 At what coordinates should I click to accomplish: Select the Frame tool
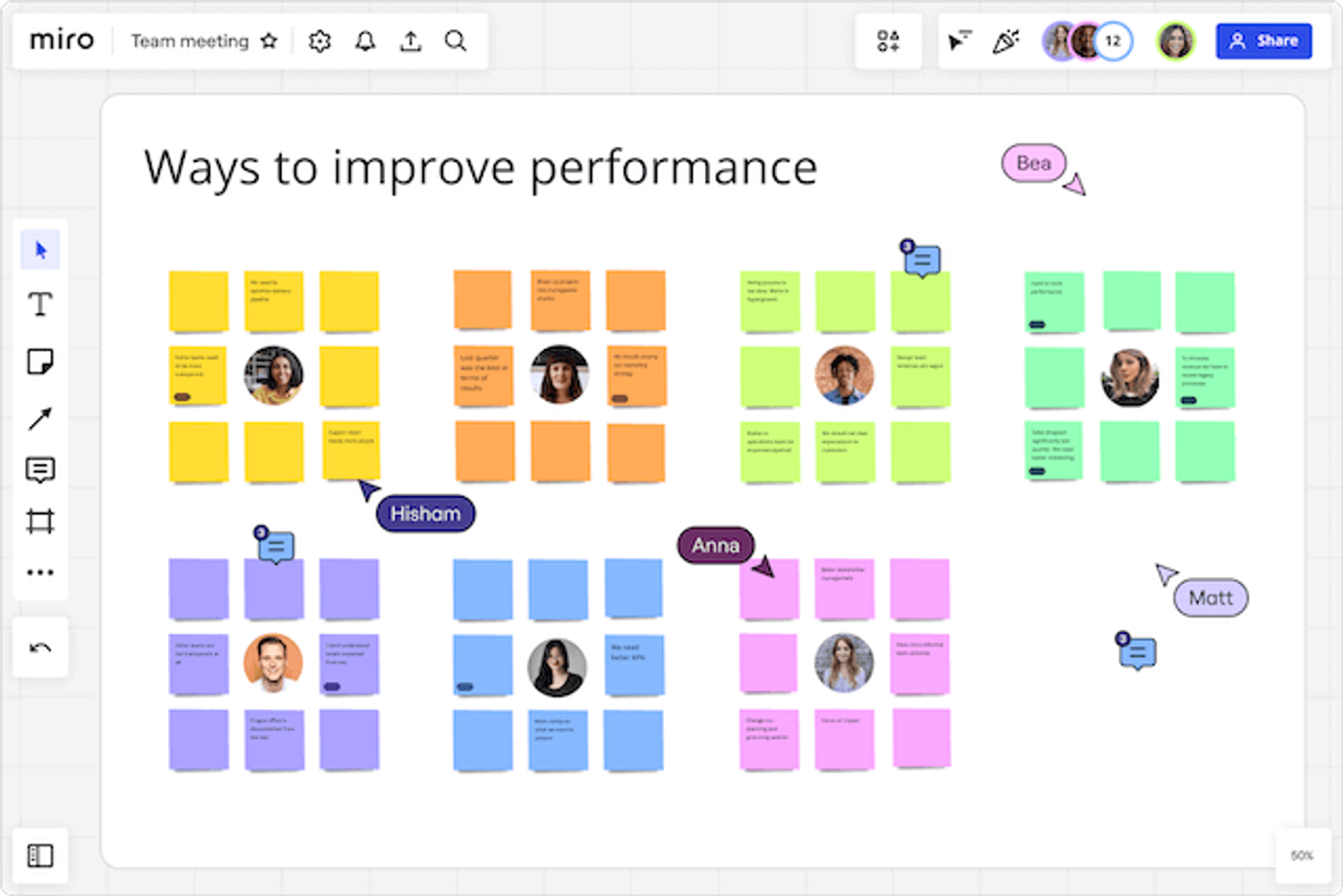point(40,522)
